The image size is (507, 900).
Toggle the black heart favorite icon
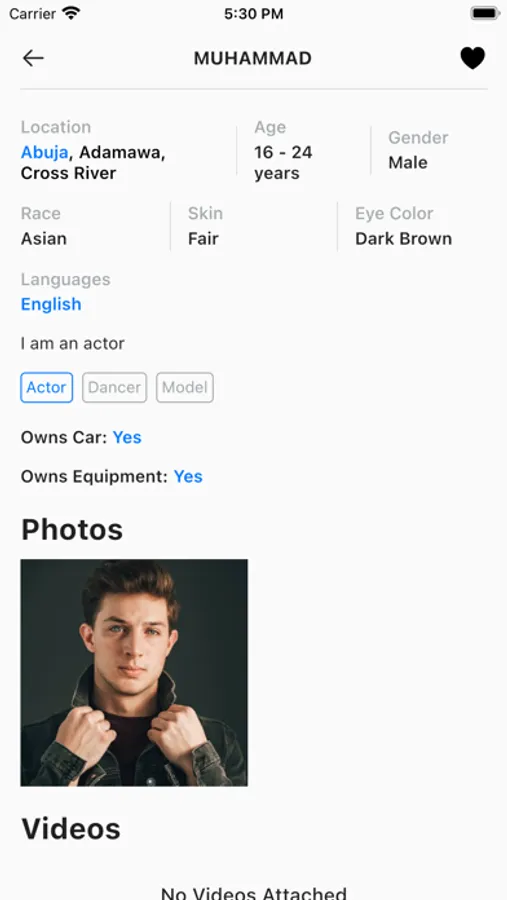[x=473, y=58]
